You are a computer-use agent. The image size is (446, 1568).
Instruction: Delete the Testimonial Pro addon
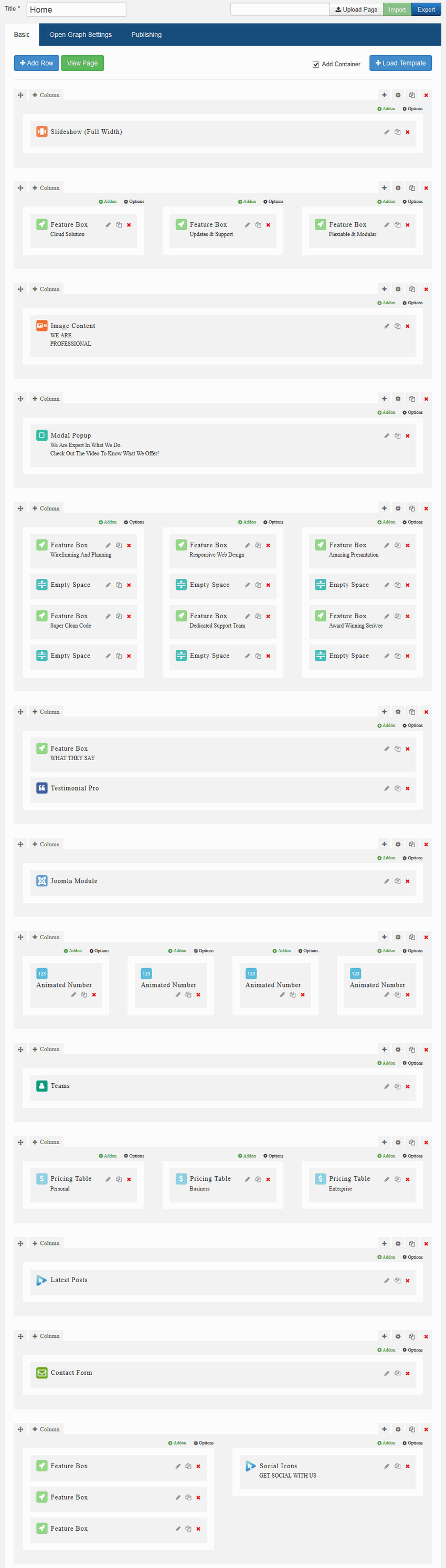pos(407,788)
